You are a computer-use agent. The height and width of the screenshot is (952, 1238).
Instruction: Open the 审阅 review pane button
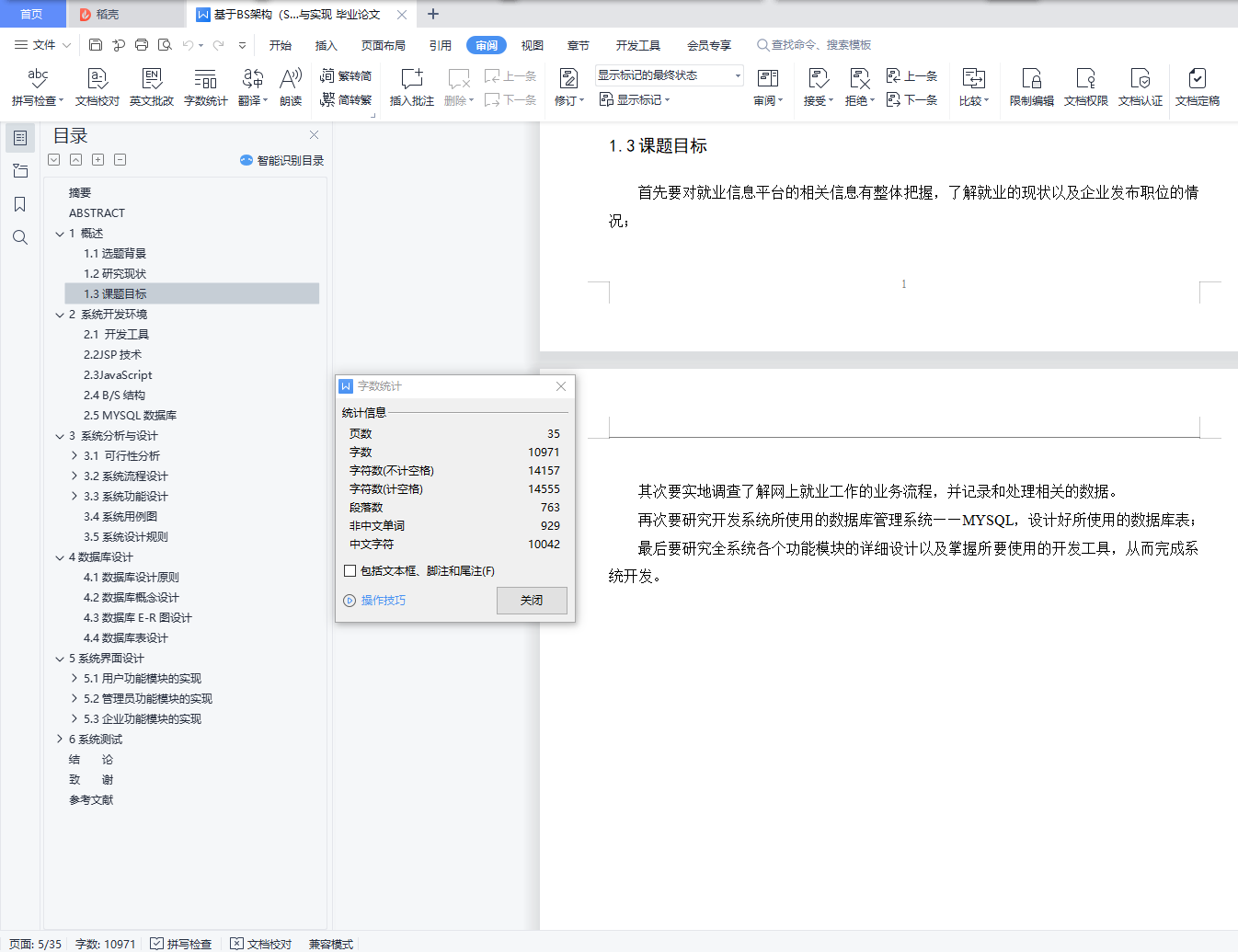pyautogui.click(x=768, y=86)
